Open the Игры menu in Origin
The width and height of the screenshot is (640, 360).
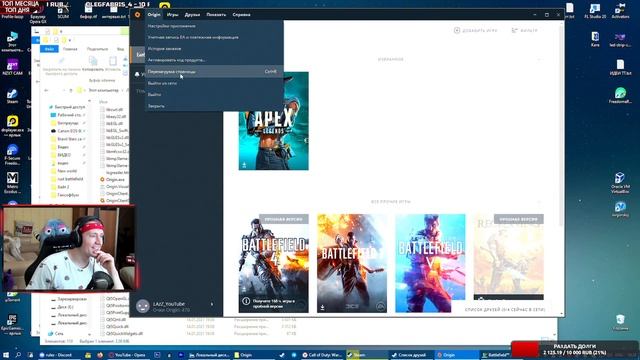(173, 15)
